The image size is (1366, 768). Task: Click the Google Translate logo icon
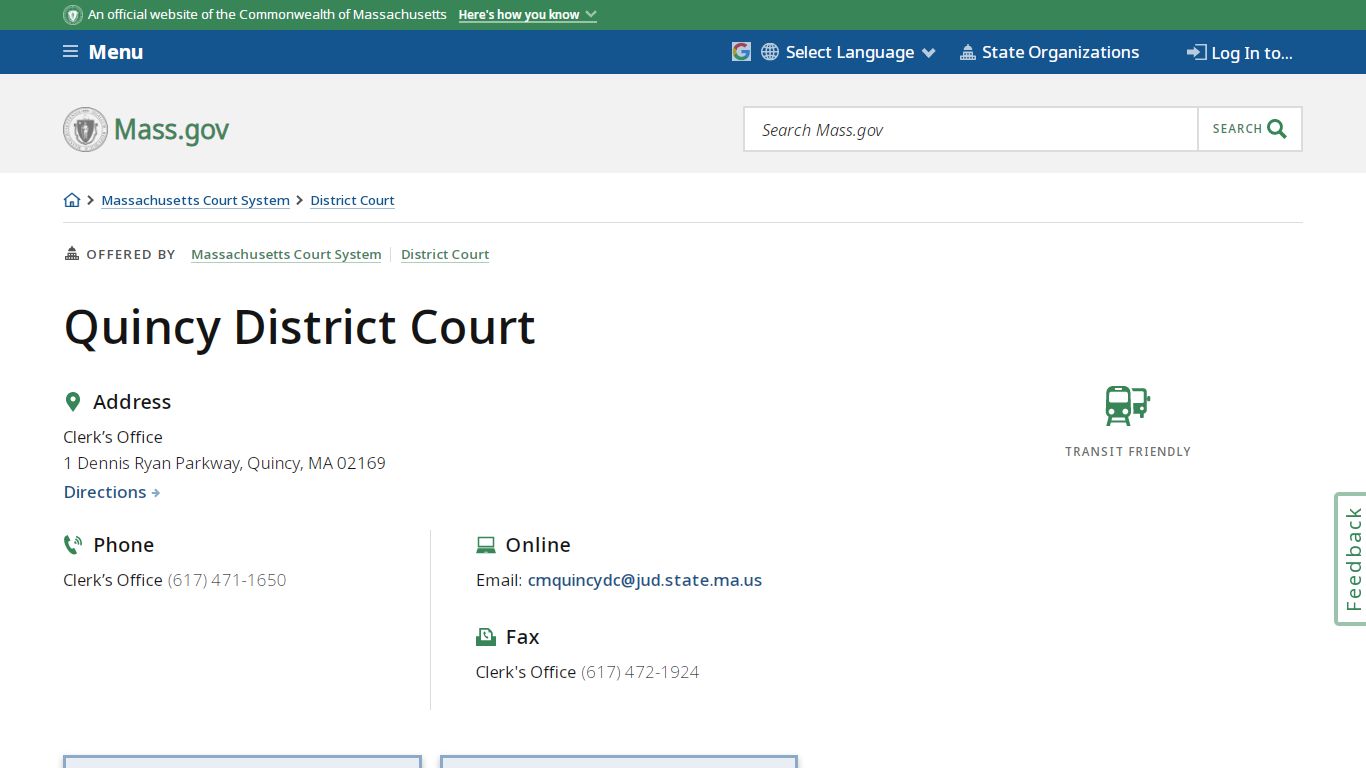(x=741, y=52)
